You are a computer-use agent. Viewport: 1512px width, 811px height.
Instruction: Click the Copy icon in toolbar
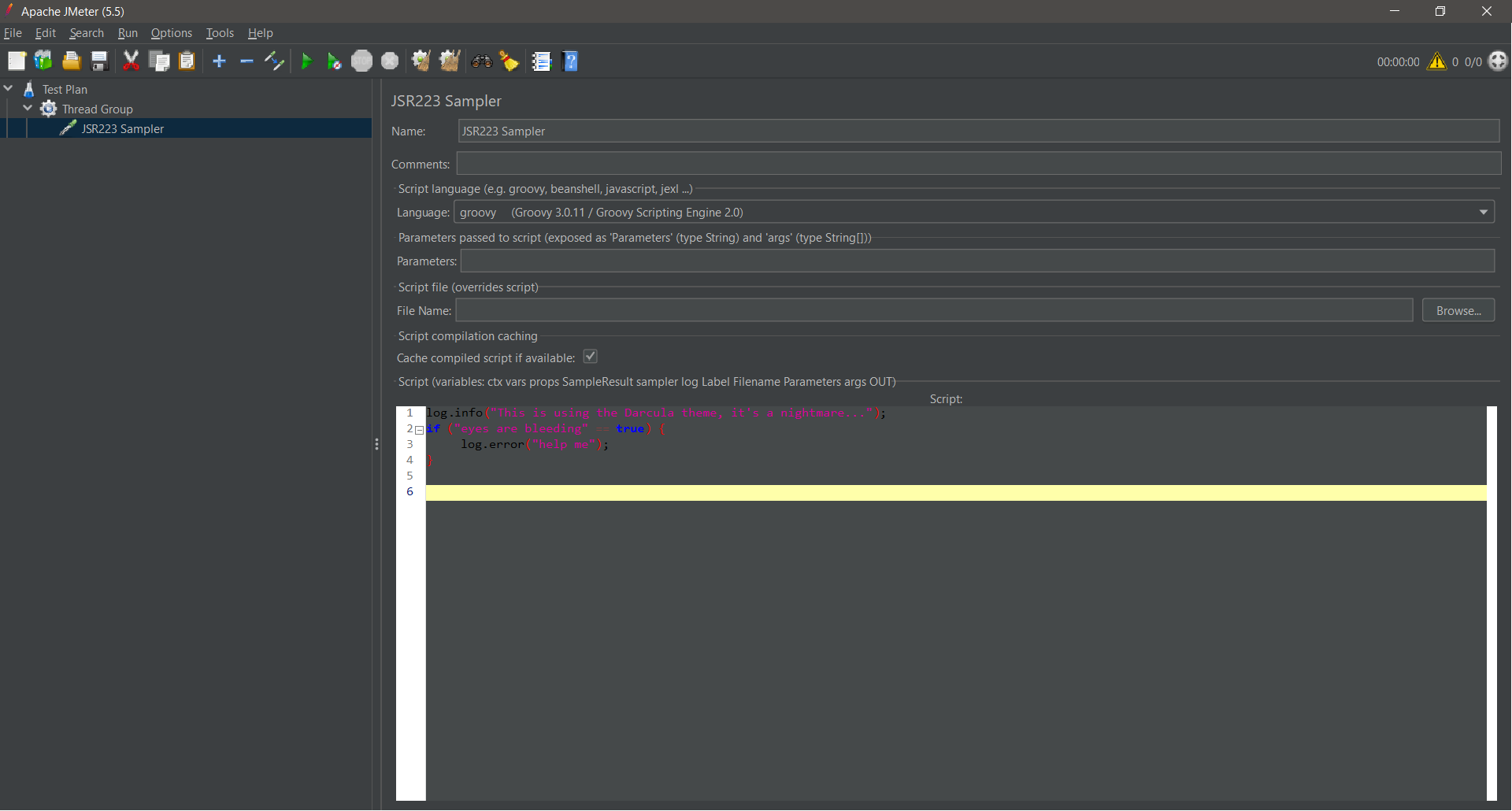click(159, 61)
